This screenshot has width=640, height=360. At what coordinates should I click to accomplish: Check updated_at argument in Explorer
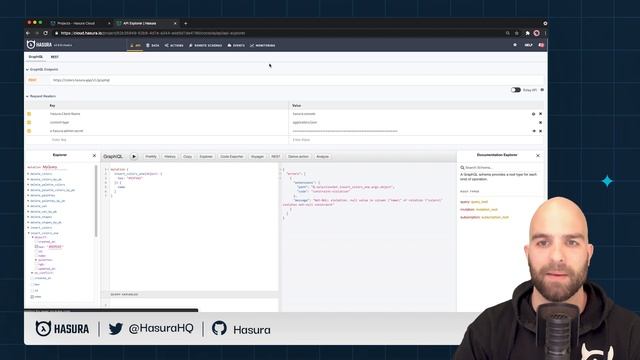pos(36,269)
